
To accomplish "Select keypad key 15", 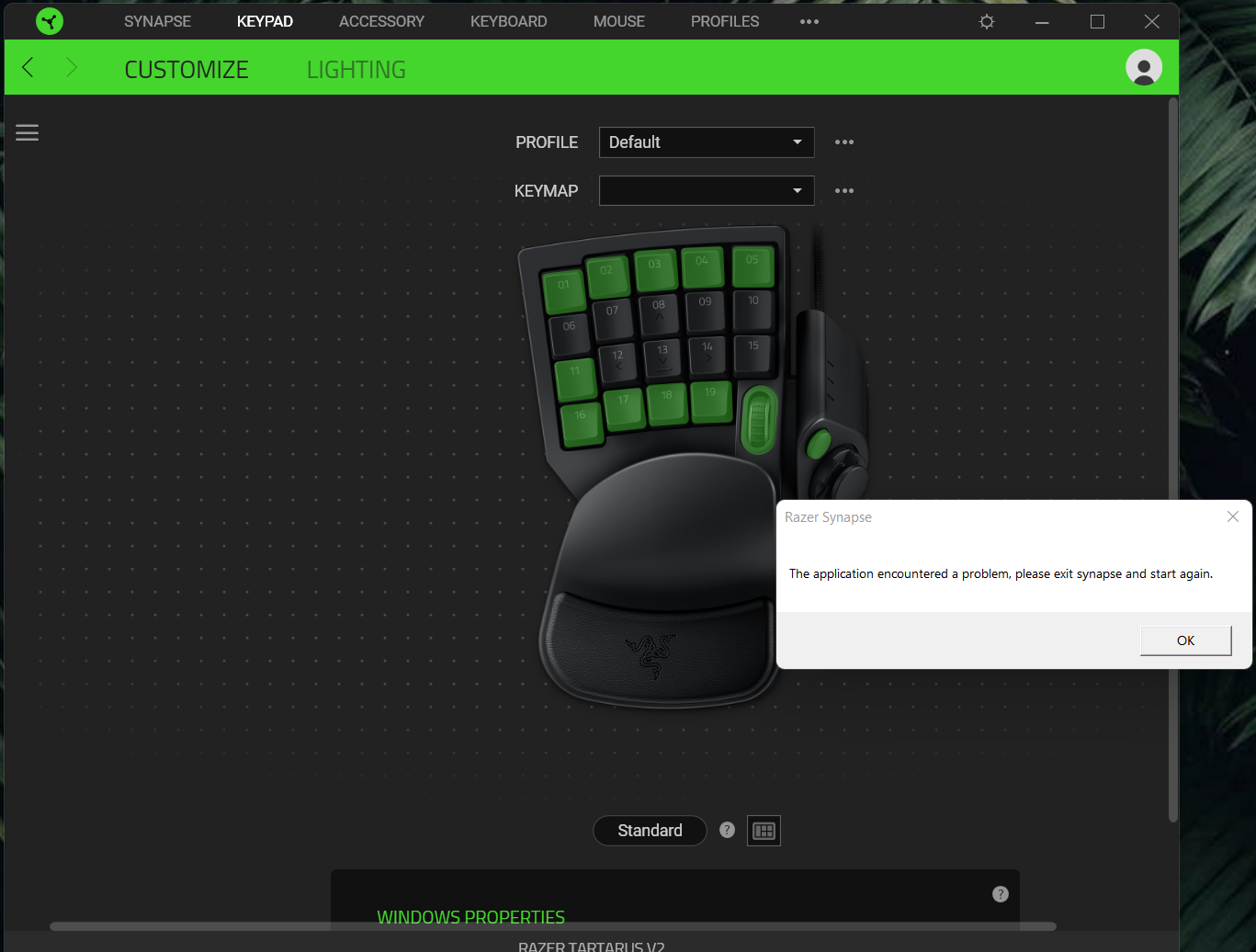I will click(x=753, y=354).
